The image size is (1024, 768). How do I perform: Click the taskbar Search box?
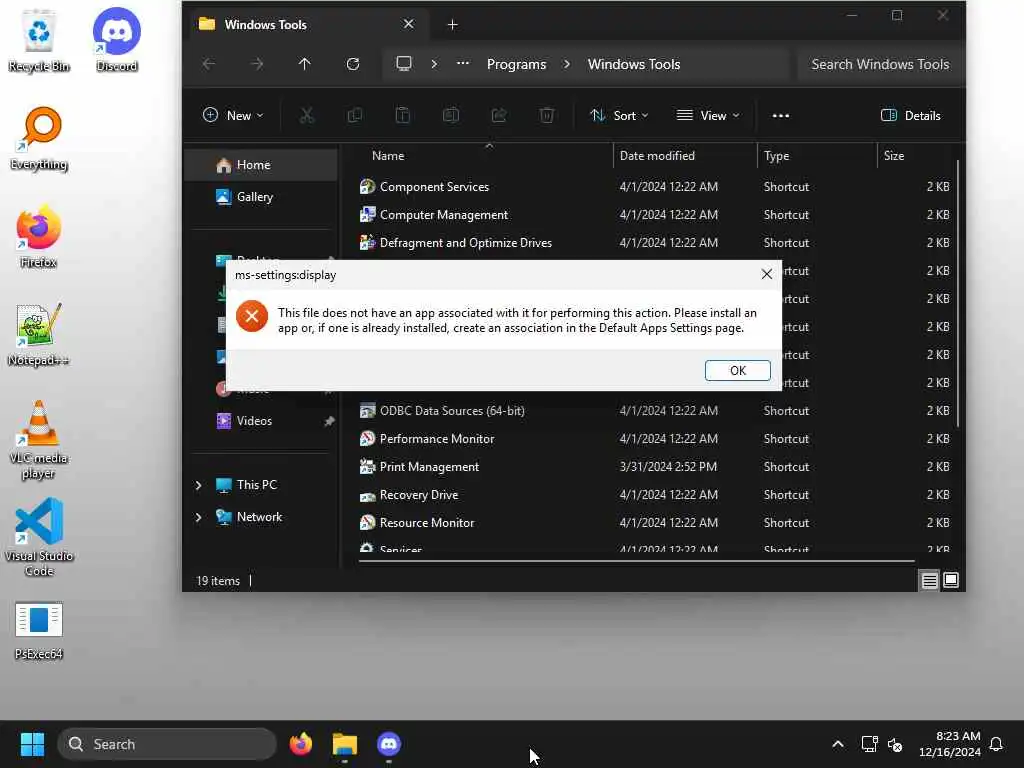(x=167, y=744)
